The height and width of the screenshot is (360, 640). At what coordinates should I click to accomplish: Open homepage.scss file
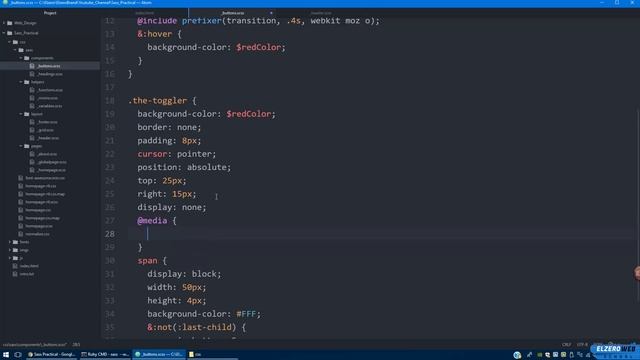tap(39, 226)
